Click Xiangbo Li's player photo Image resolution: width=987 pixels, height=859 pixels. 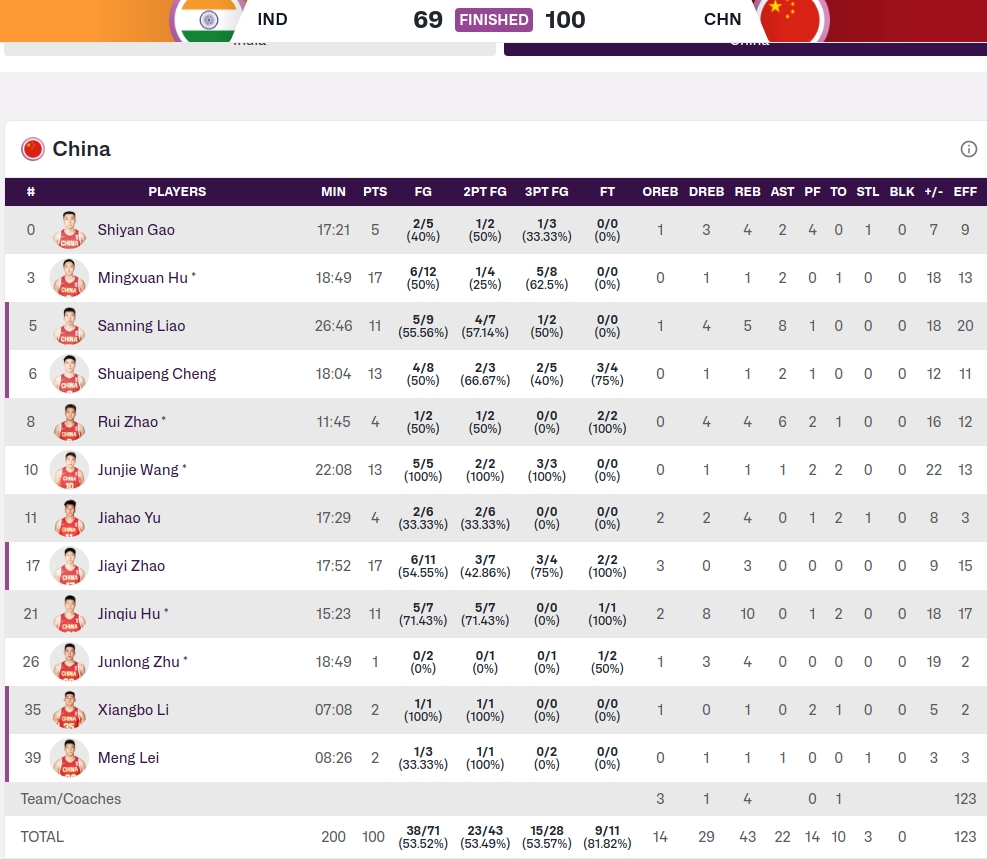pyautogui.click(x=69, y=710)
